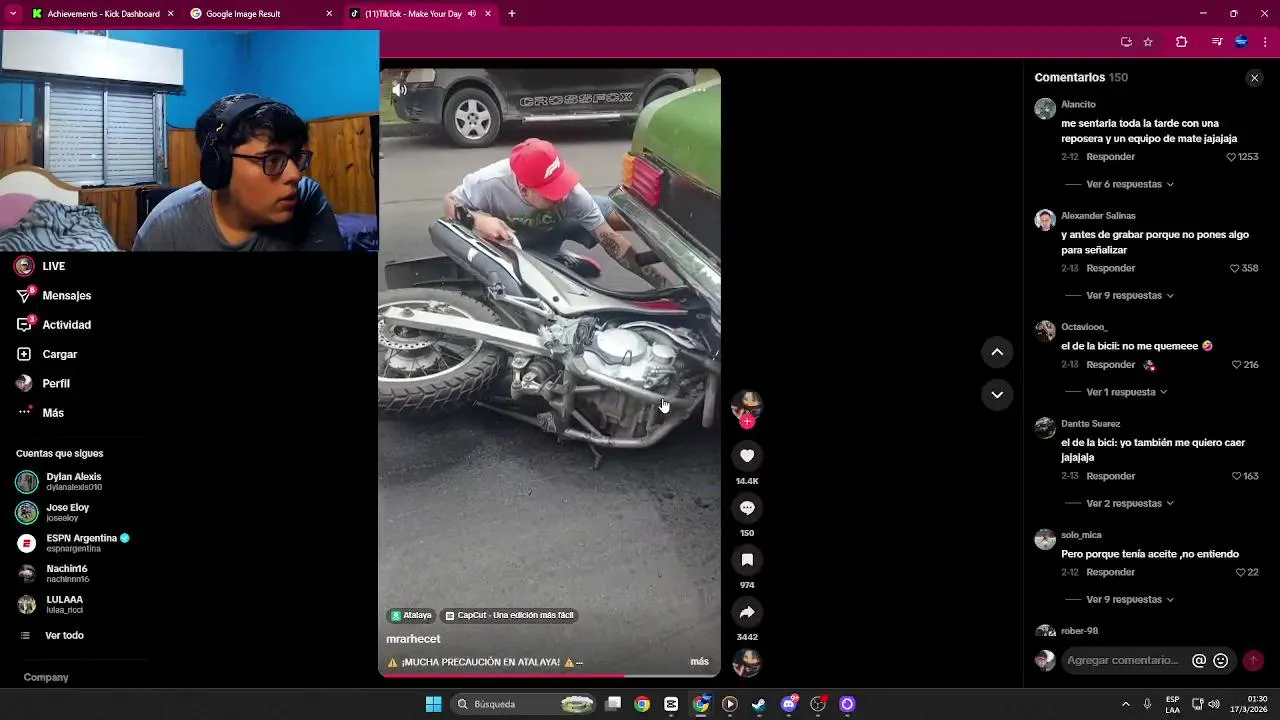Open the emoji picker in comment box

1220,661
